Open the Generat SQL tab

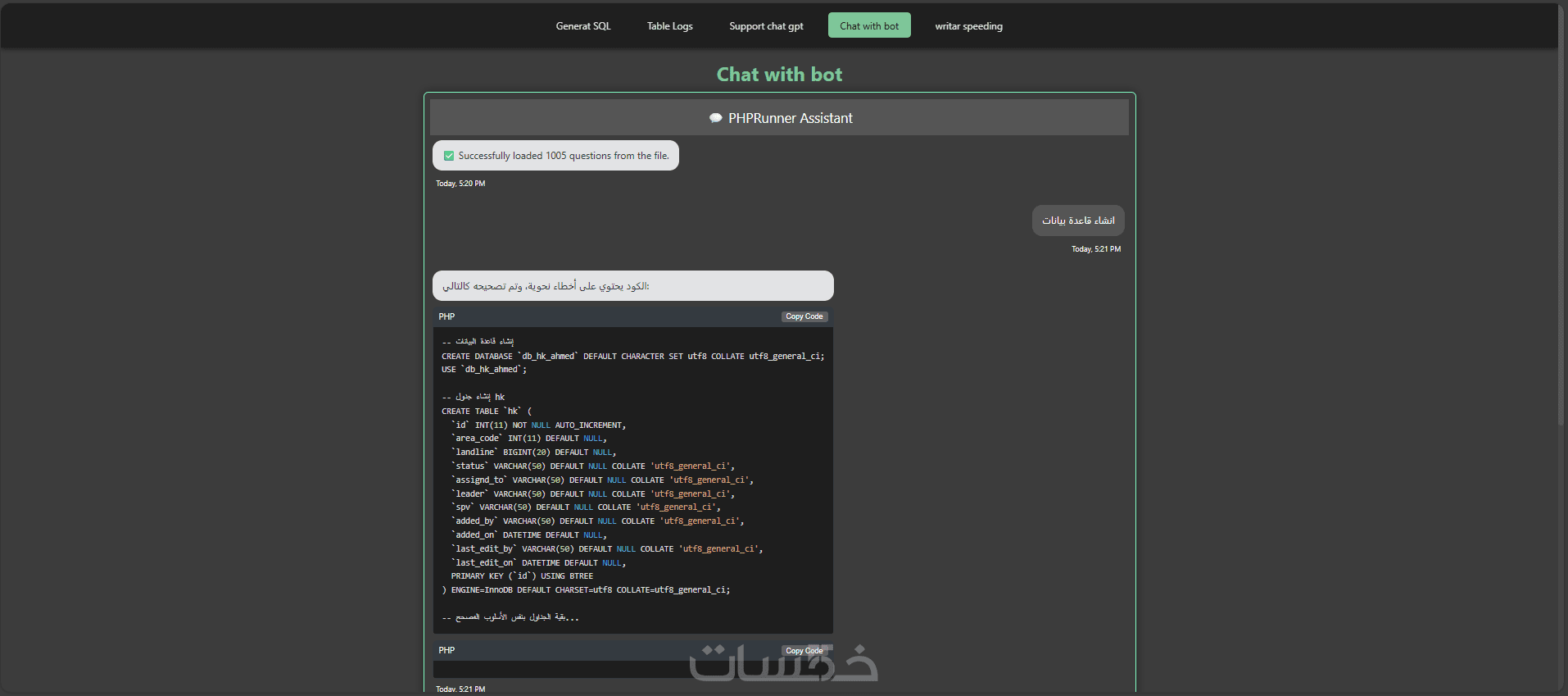click(x=583, y=26)
